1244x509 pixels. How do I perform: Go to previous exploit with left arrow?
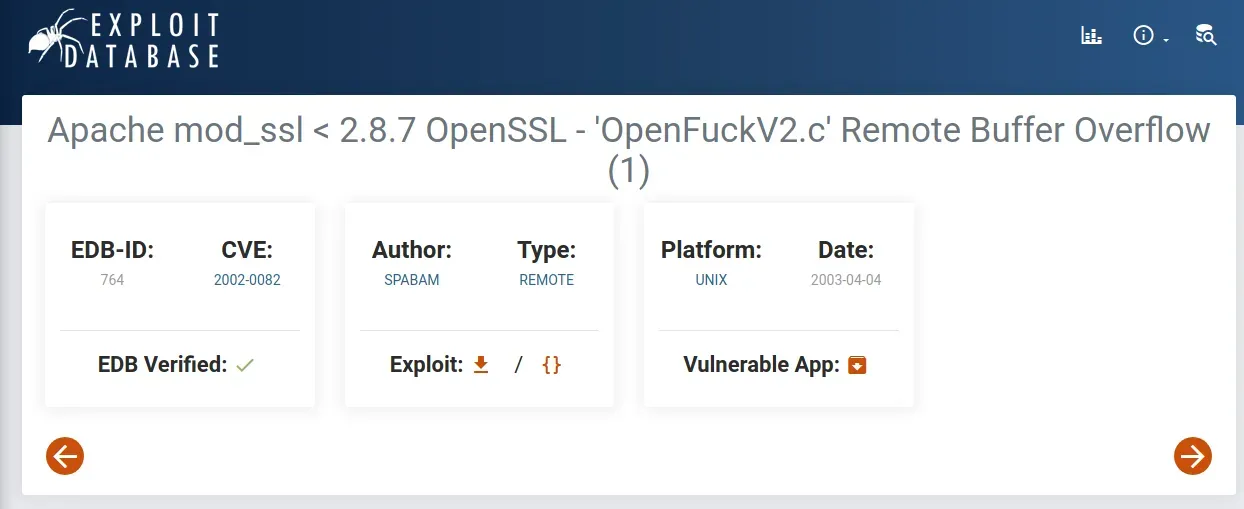[x=65, y=456]
